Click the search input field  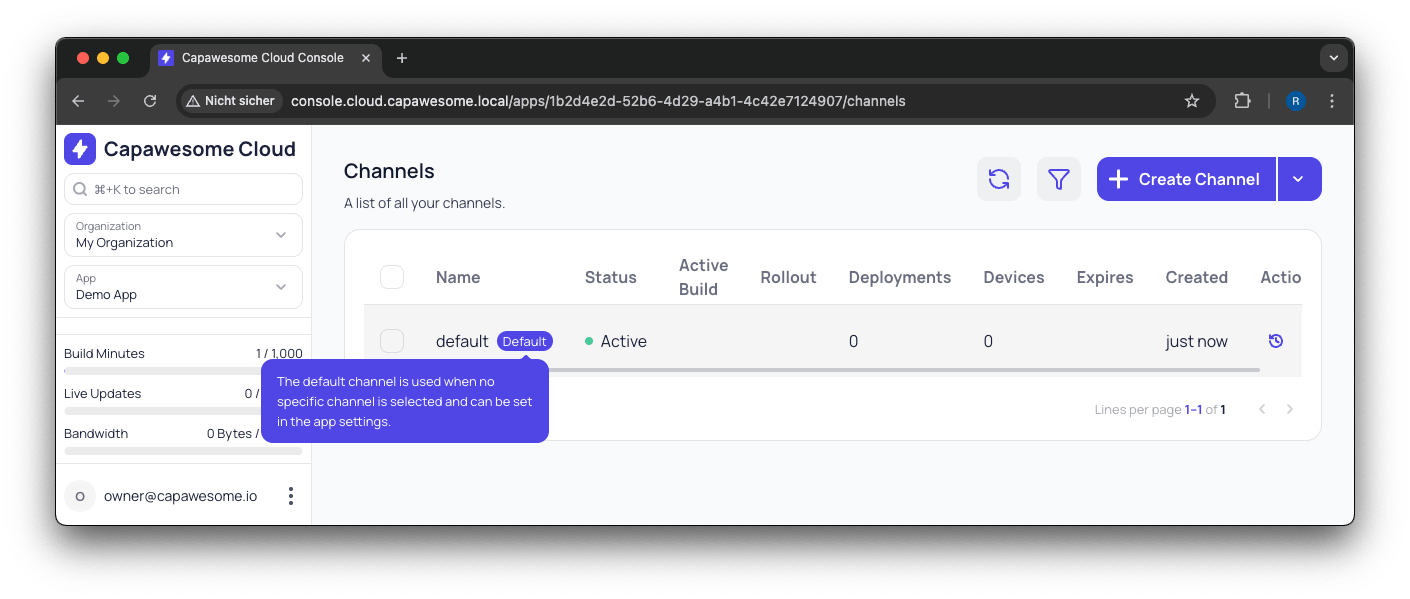[183, 189]
